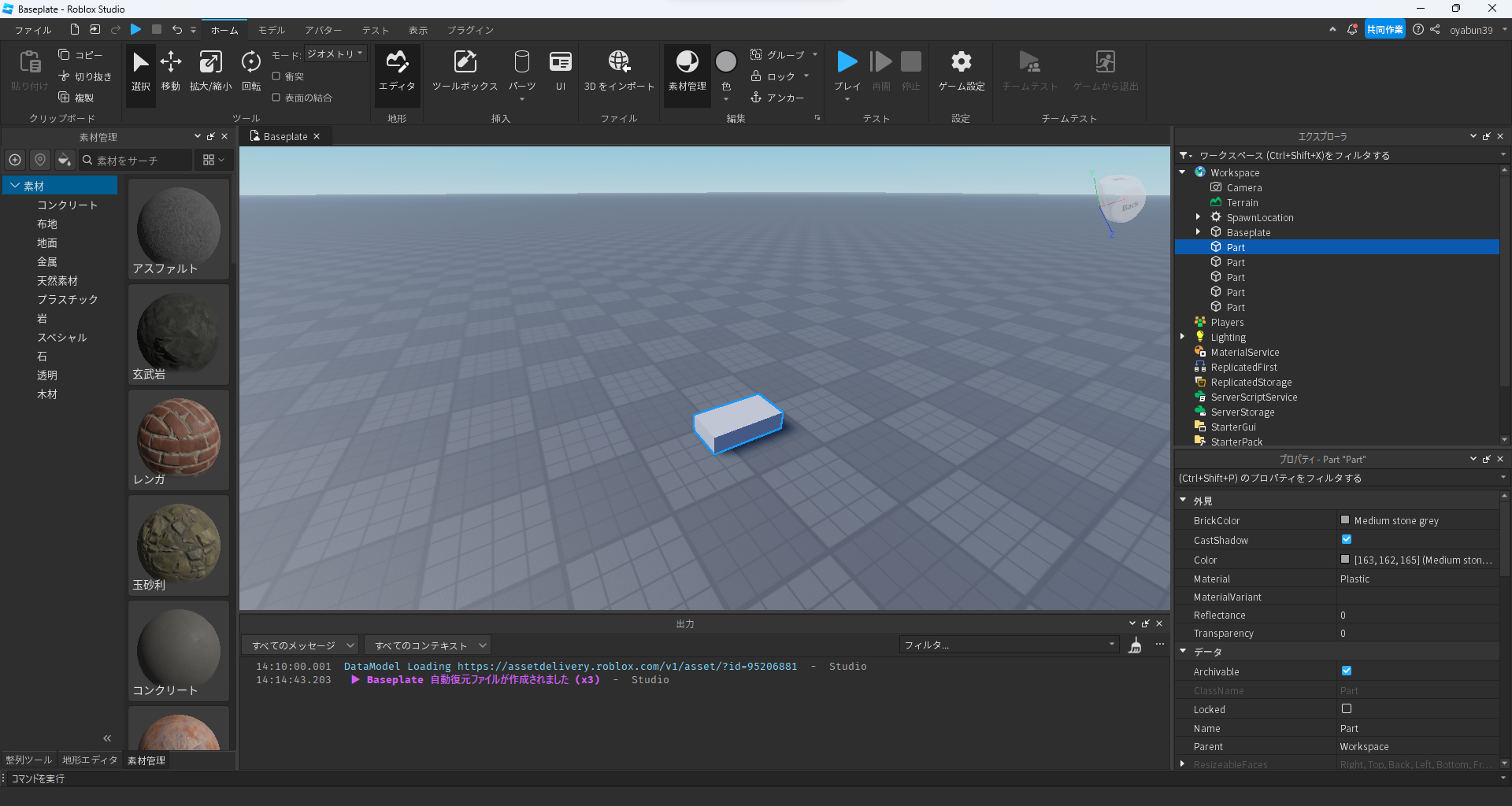Open the ファイル menu
1512x806 pixels.
click(x=33, y=30)
